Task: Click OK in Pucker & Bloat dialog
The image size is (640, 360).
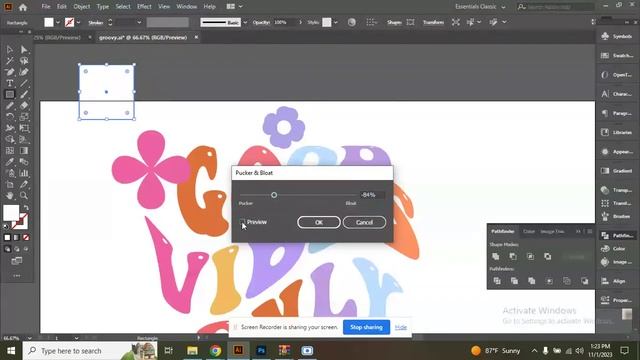Action: (x=319, y=222)
